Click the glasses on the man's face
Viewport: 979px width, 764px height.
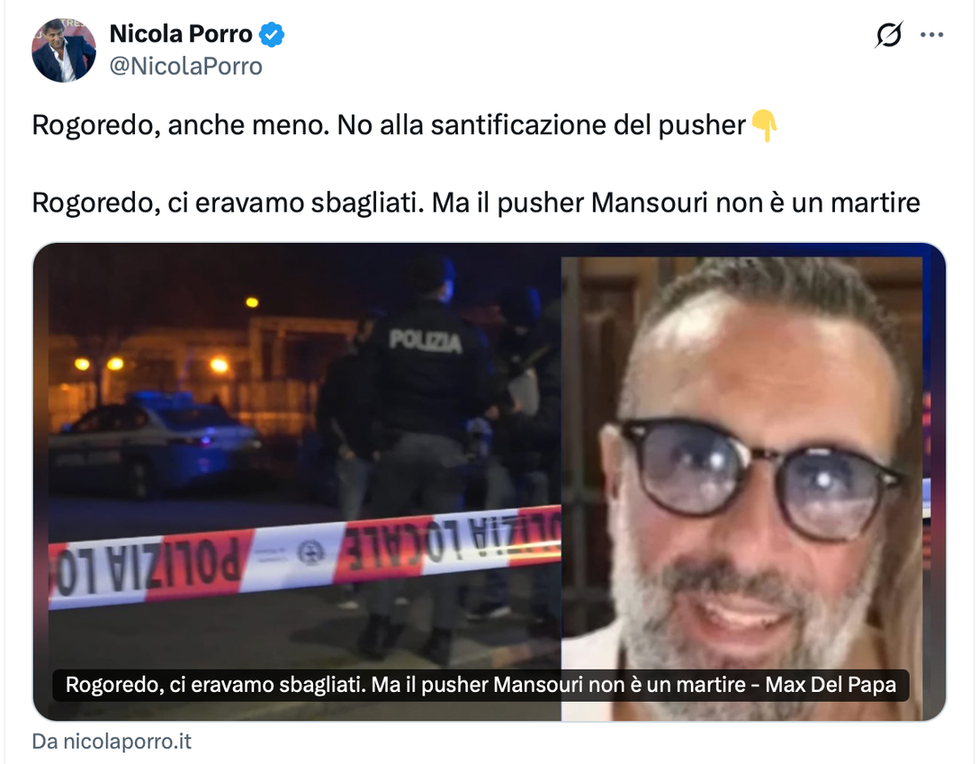coord(754,476)
